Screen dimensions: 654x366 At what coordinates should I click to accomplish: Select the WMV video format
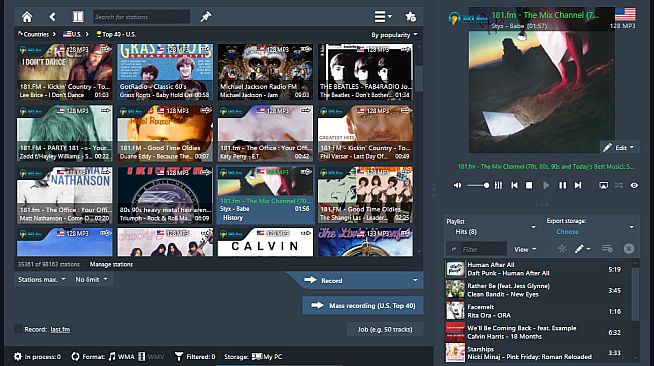tap(151, 356)
